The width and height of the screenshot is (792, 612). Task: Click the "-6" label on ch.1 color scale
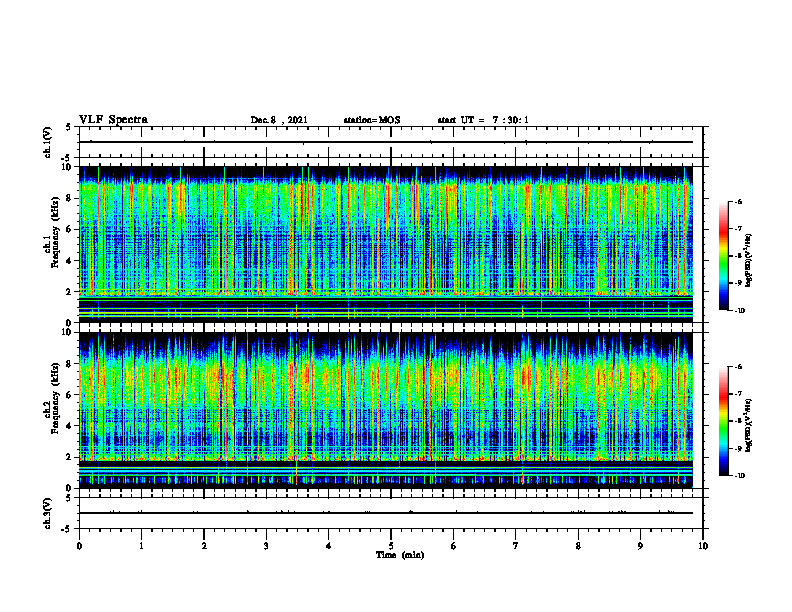(x=738, y=201)
